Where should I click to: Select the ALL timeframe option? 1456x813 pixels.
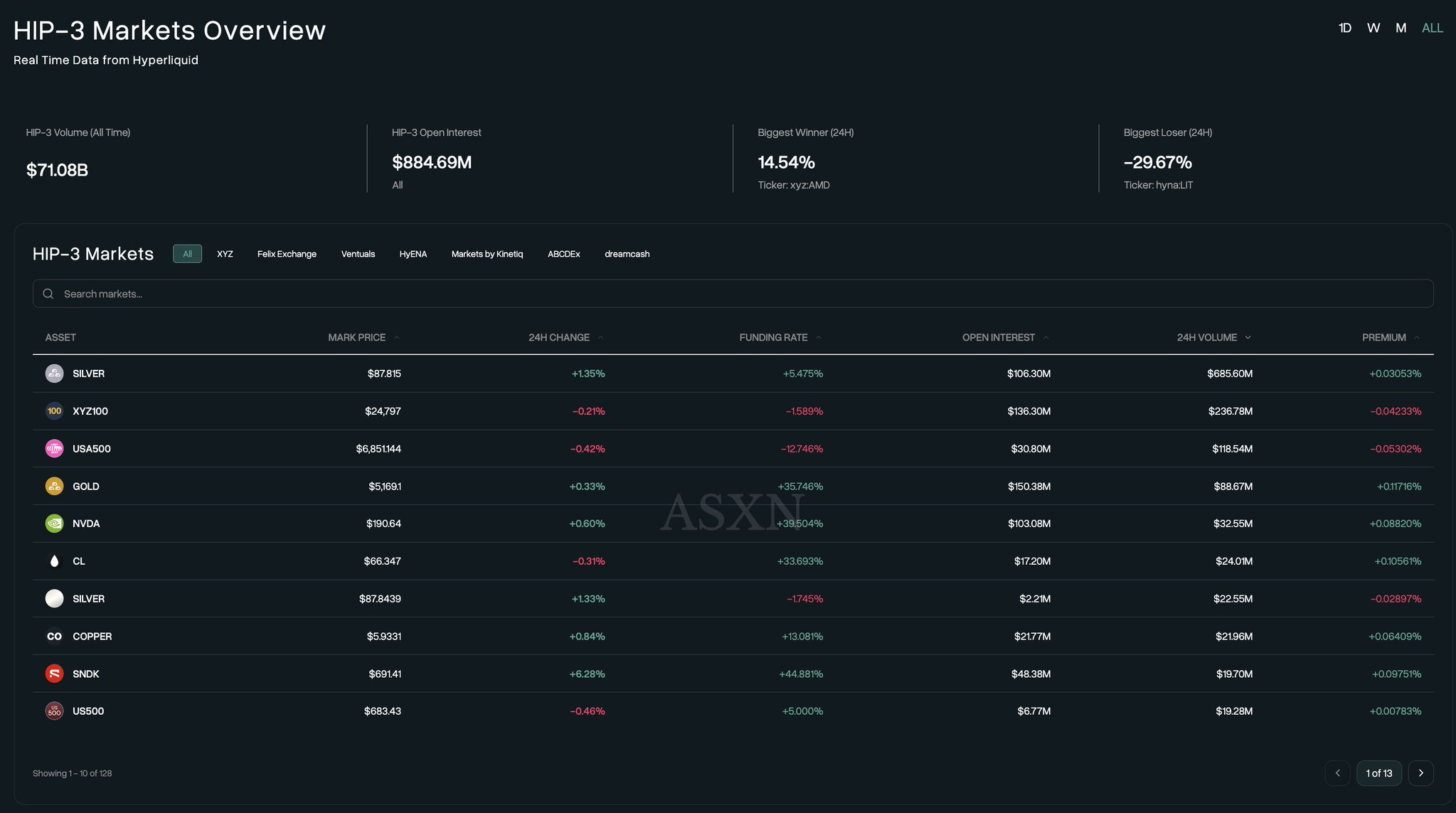(x=1432, y=28)
